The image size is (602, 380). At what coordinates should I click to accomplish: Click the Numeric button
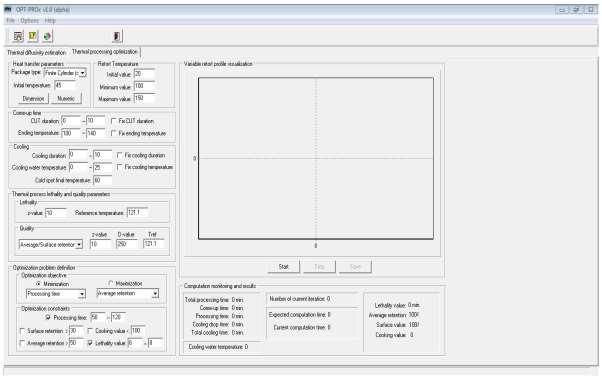click(x=66, y=99)
